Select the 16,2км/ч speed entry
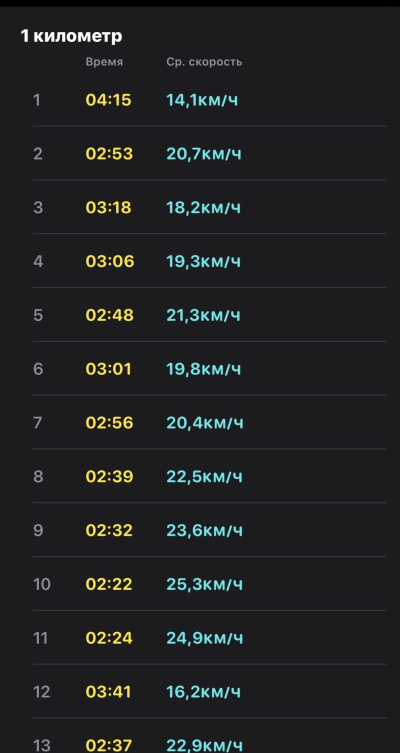Viewport: 400px width, 753px height. (x=204, y=692)
